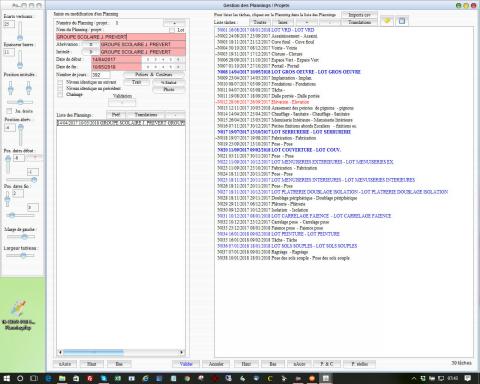Screen dimensions: 480x384
Task: Open the Action Center notification icon
Action: point(468,378)
